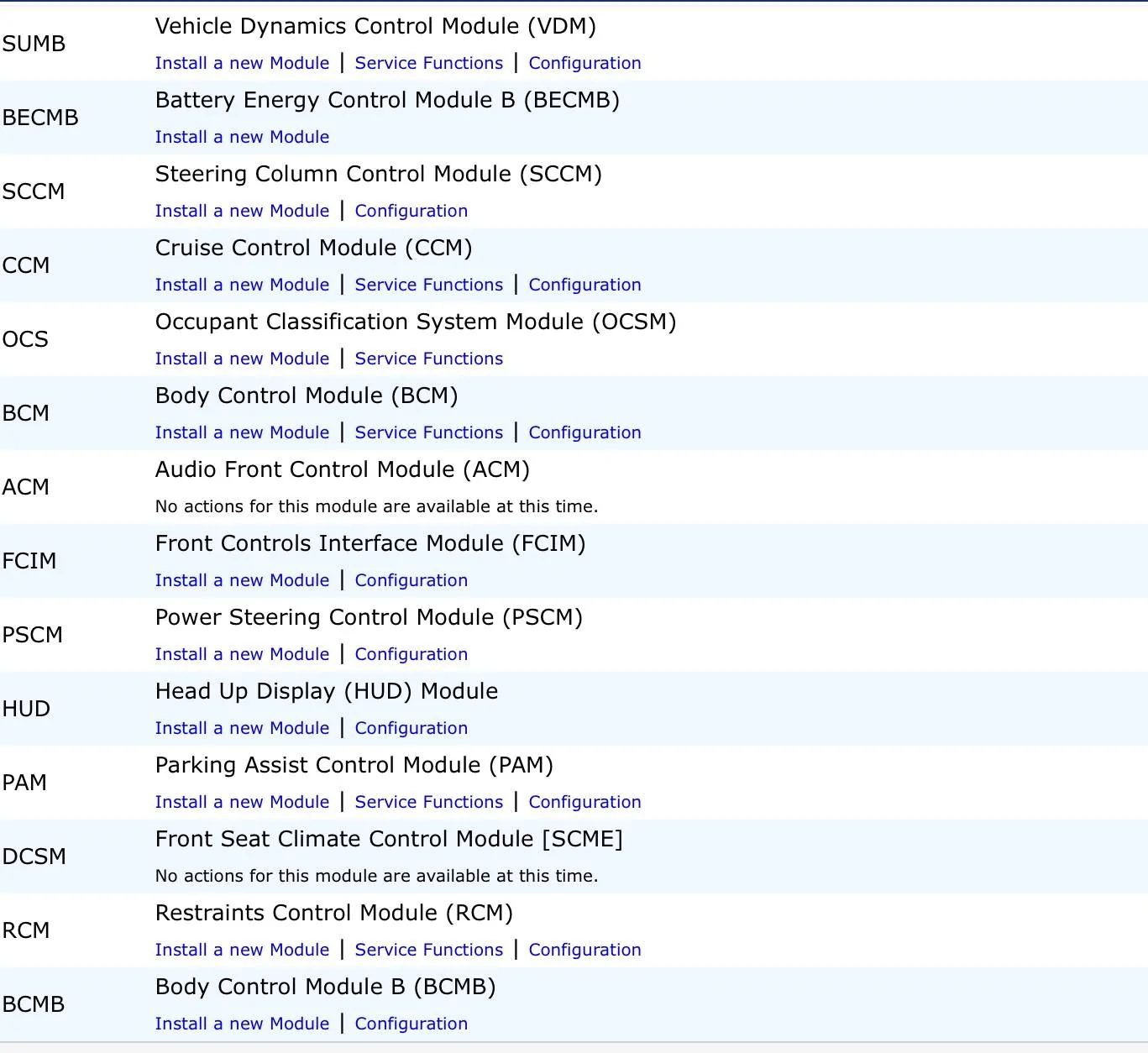
Task: Open Service Functions for Restraints Control Module
Action: click(428, 950)
